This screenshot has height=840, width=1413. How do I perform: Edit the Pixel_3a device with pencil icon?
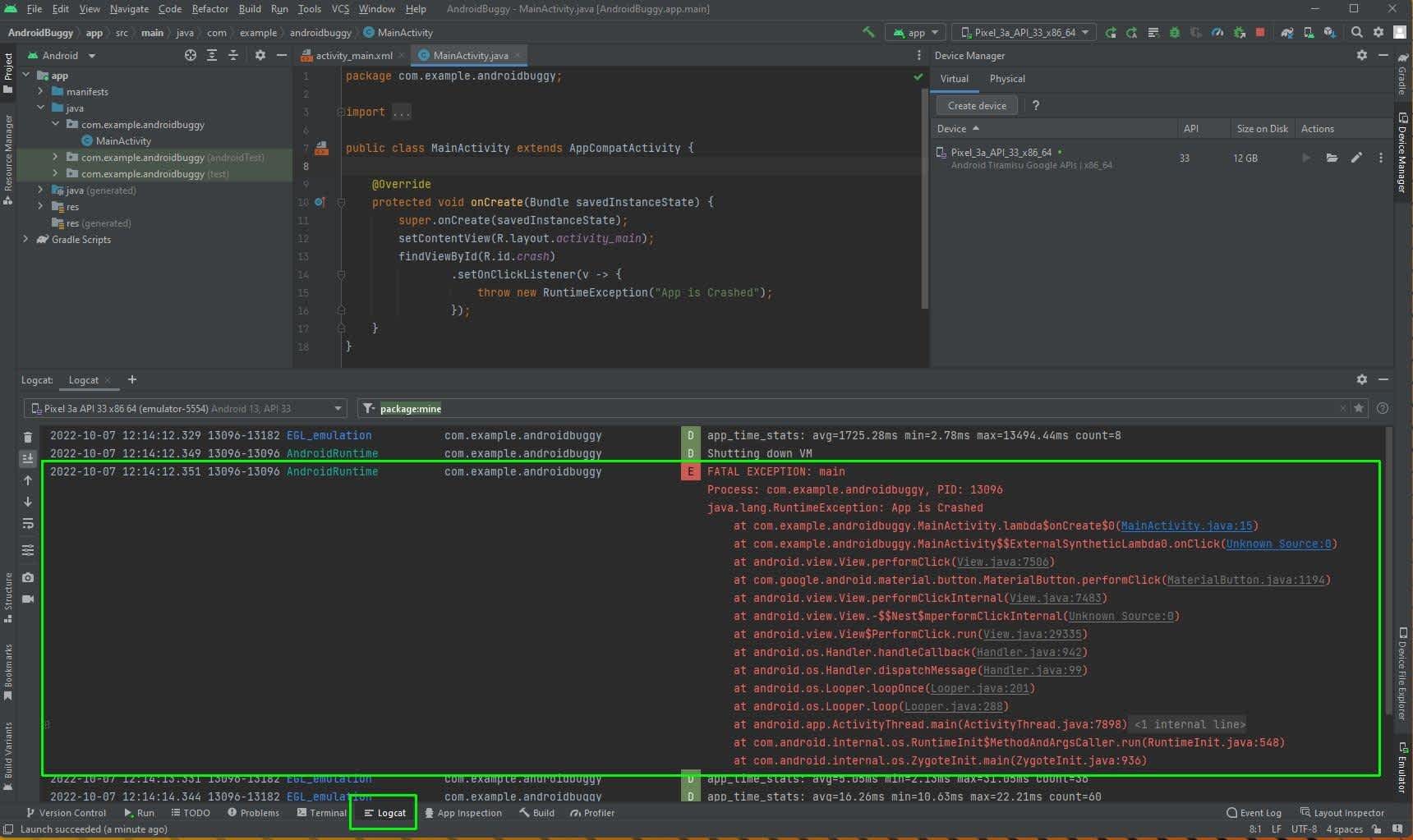(1356, 158)
